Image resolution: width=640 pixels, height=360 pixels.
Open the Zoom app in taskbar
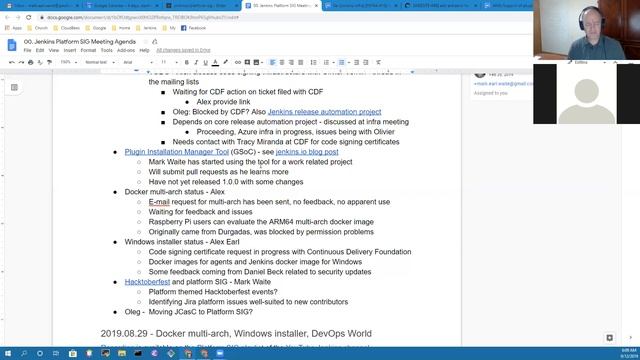220,353
